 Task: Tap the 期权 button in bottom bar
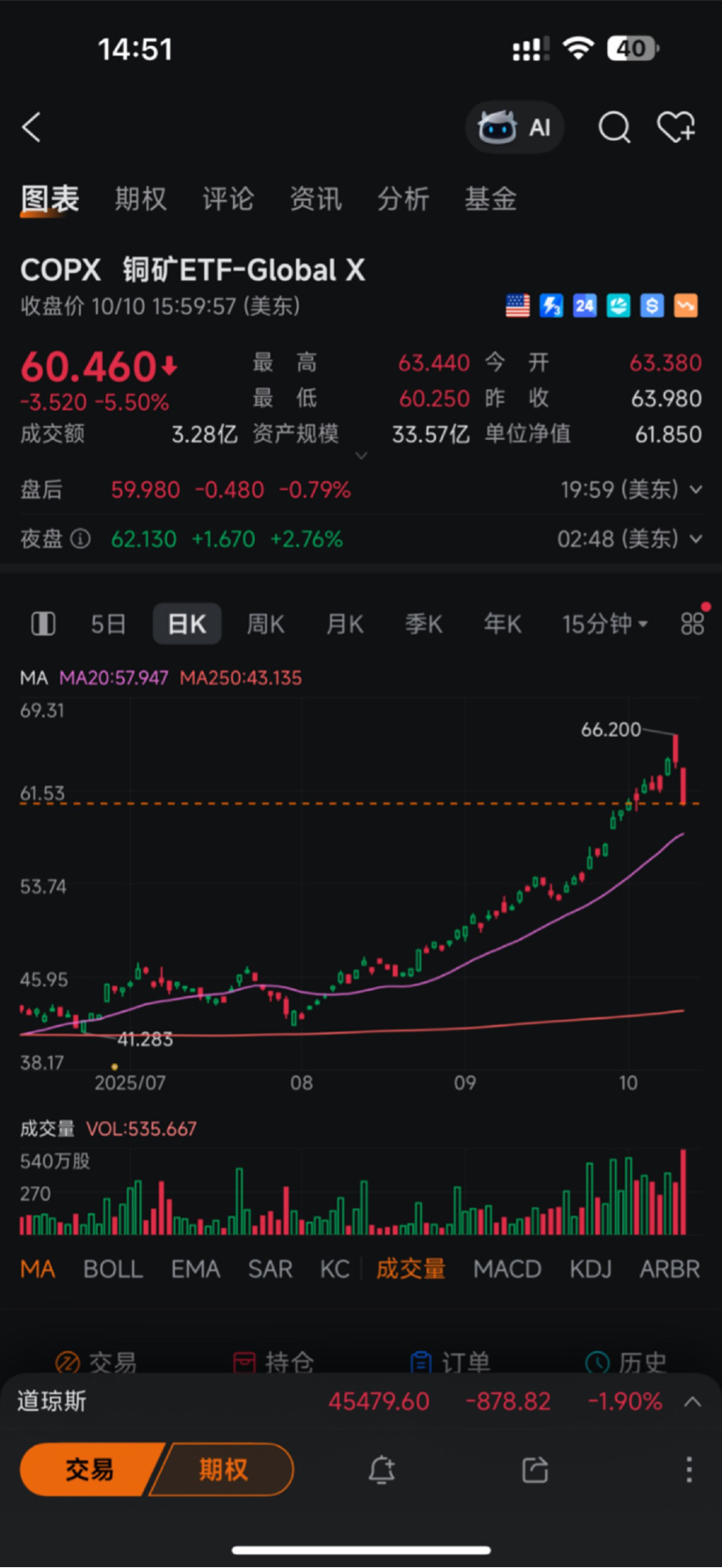pos(224,1469)
